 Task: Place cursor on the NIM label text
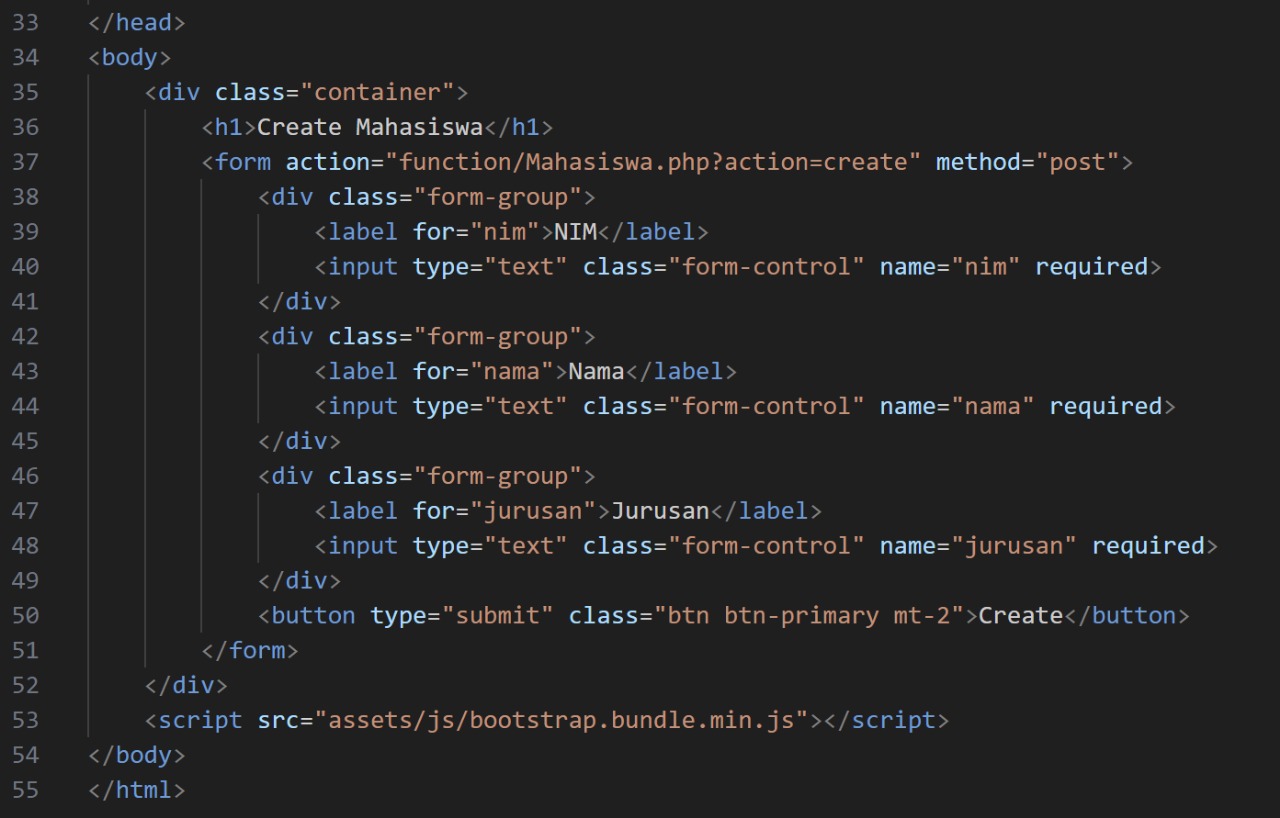tap(575, 232)
